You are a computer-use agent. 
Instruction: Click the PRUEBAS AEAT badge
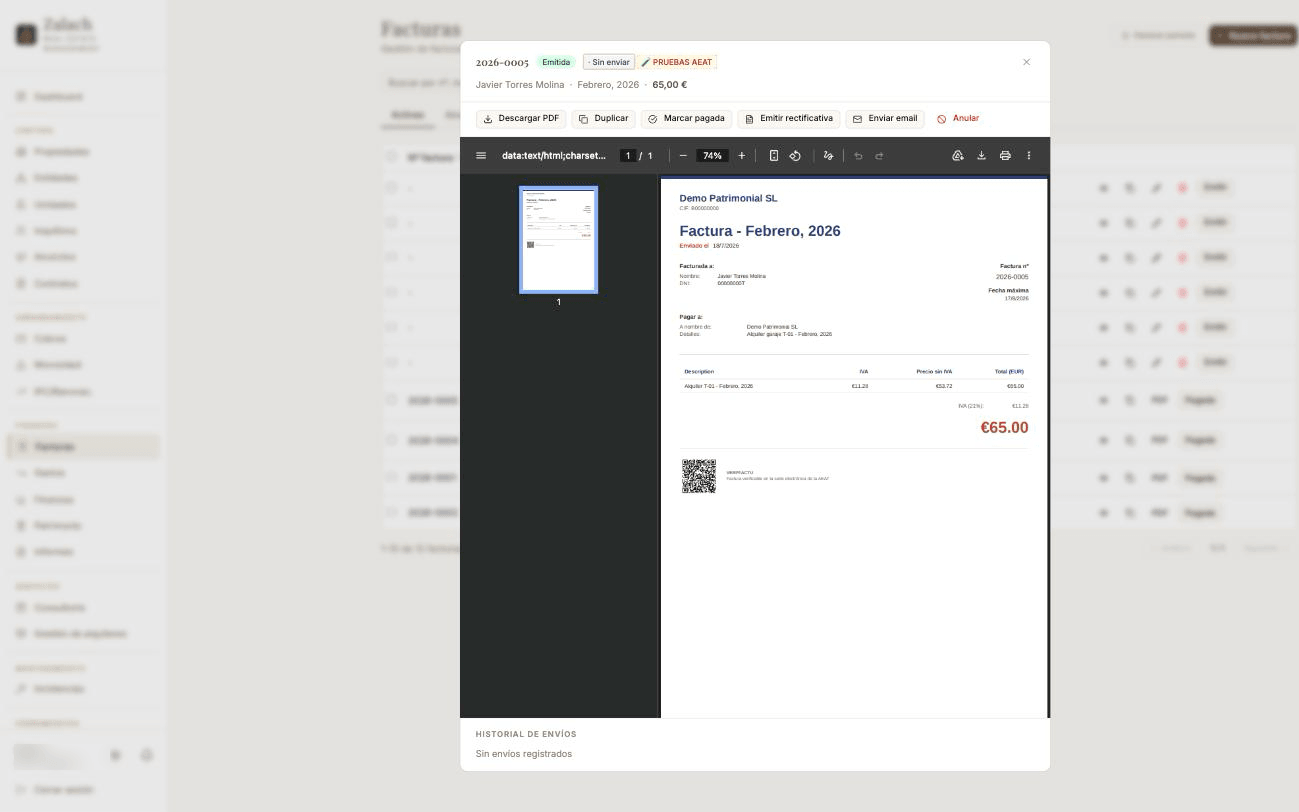(x=678, y=62)
